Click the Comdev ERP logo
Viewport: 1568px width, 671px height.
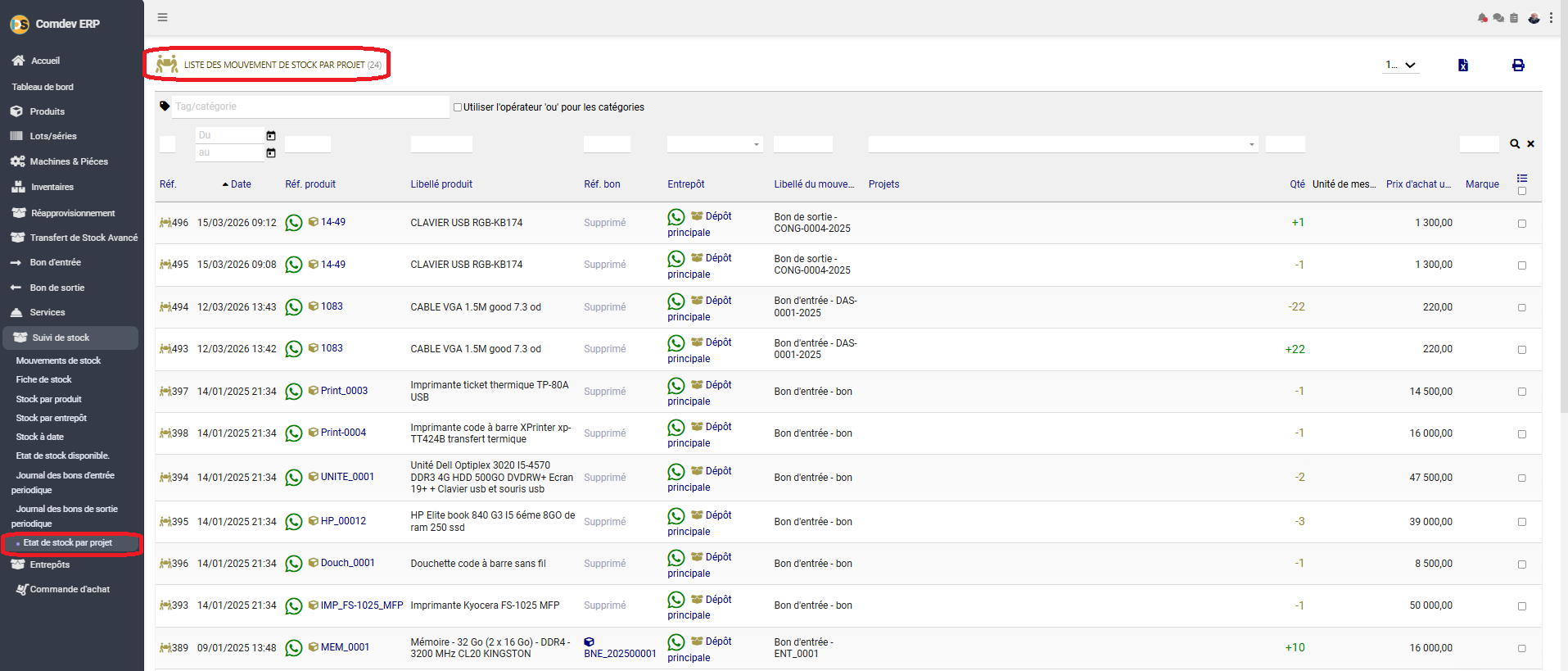[20, 25]
